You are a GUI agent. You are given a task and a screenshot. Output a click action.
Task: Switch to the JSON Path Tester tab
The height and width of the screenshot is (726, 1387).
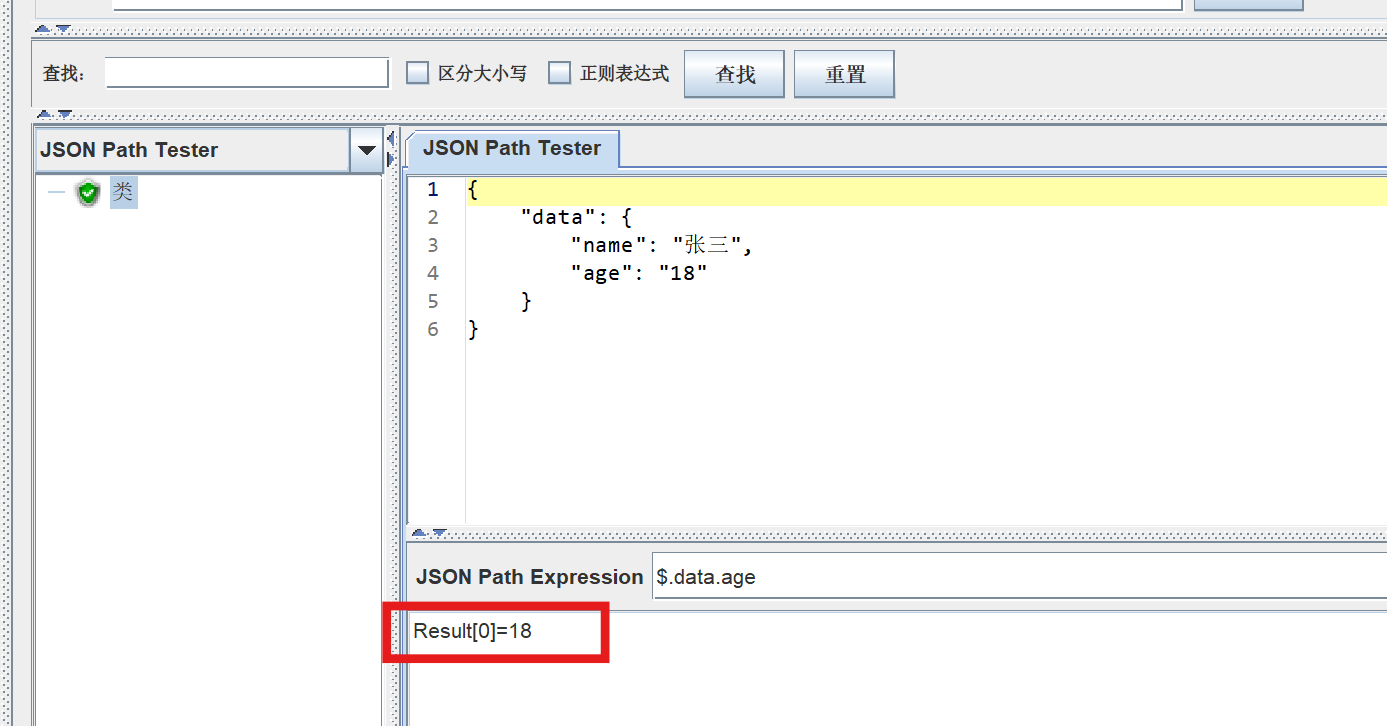pyautogui.click(x=513, y=148)
